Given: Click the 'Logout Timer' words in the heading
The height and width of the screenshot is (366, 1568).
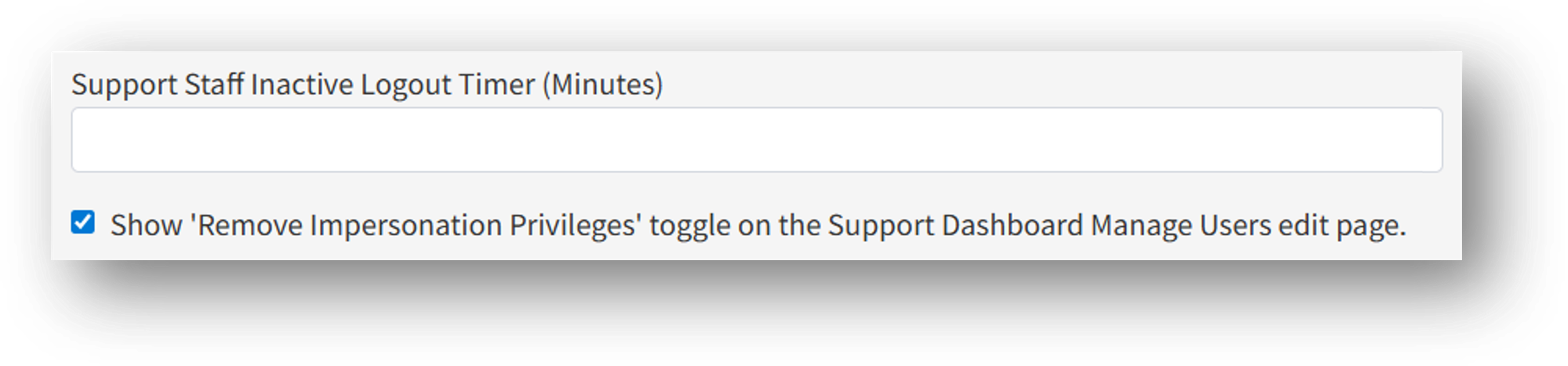Looking at the screenshot, I should tap(447, 85).
